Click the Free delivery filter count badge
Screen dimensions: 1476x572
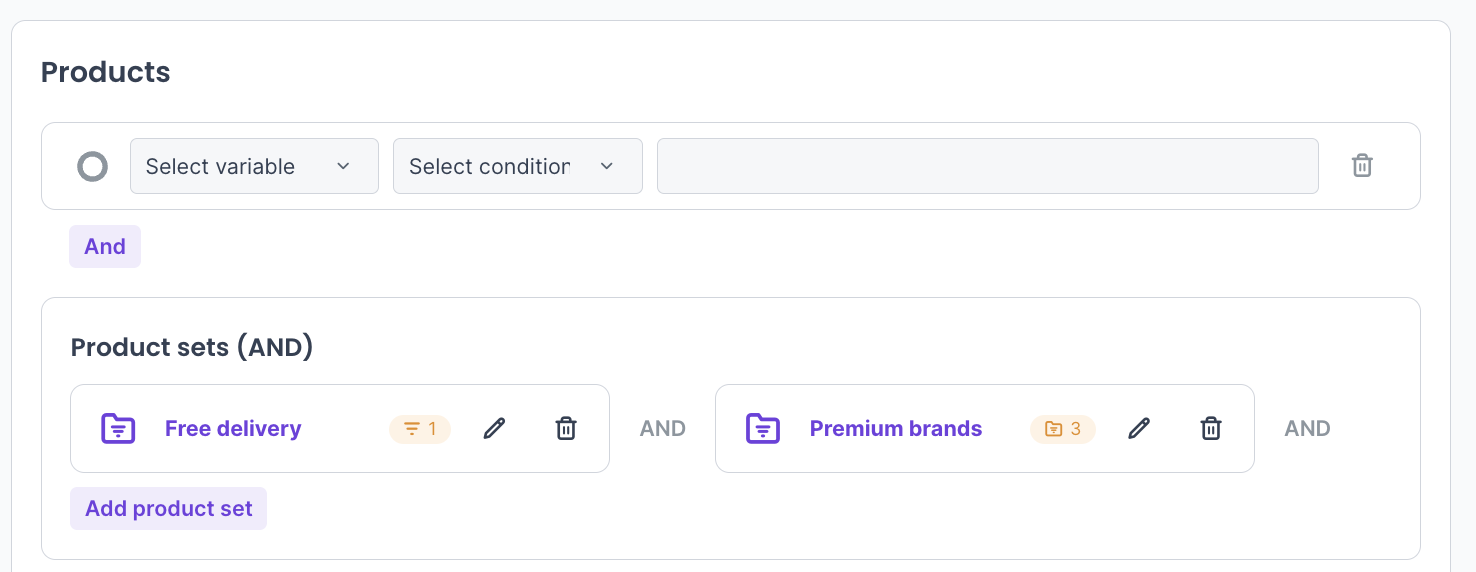pyautogui.click(x=420, y=429)
